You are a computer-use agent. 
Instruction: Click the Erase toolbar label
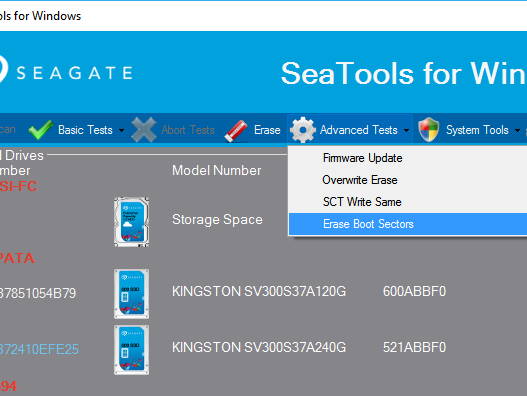coord(267,130)
